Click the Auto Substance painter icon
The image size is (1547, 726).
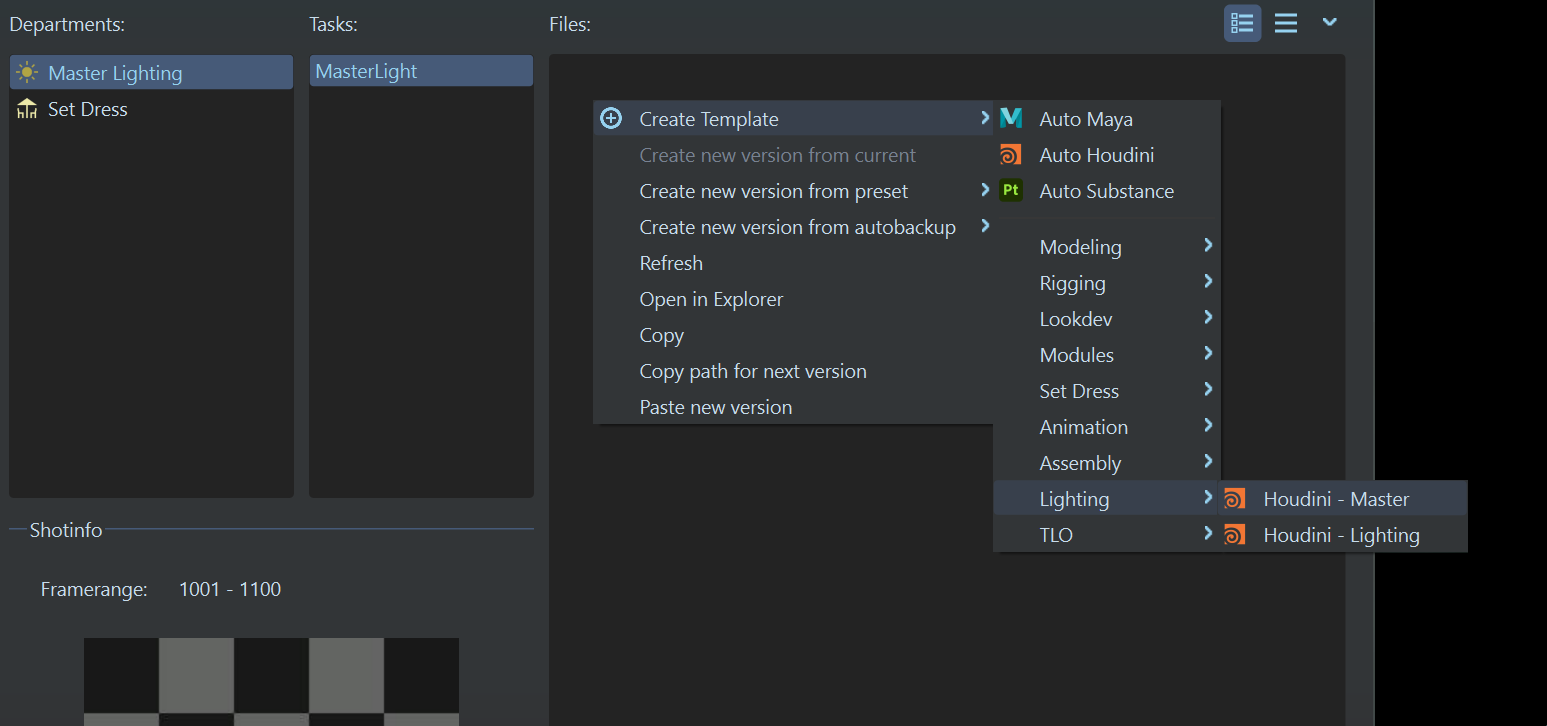point(1011,191)
